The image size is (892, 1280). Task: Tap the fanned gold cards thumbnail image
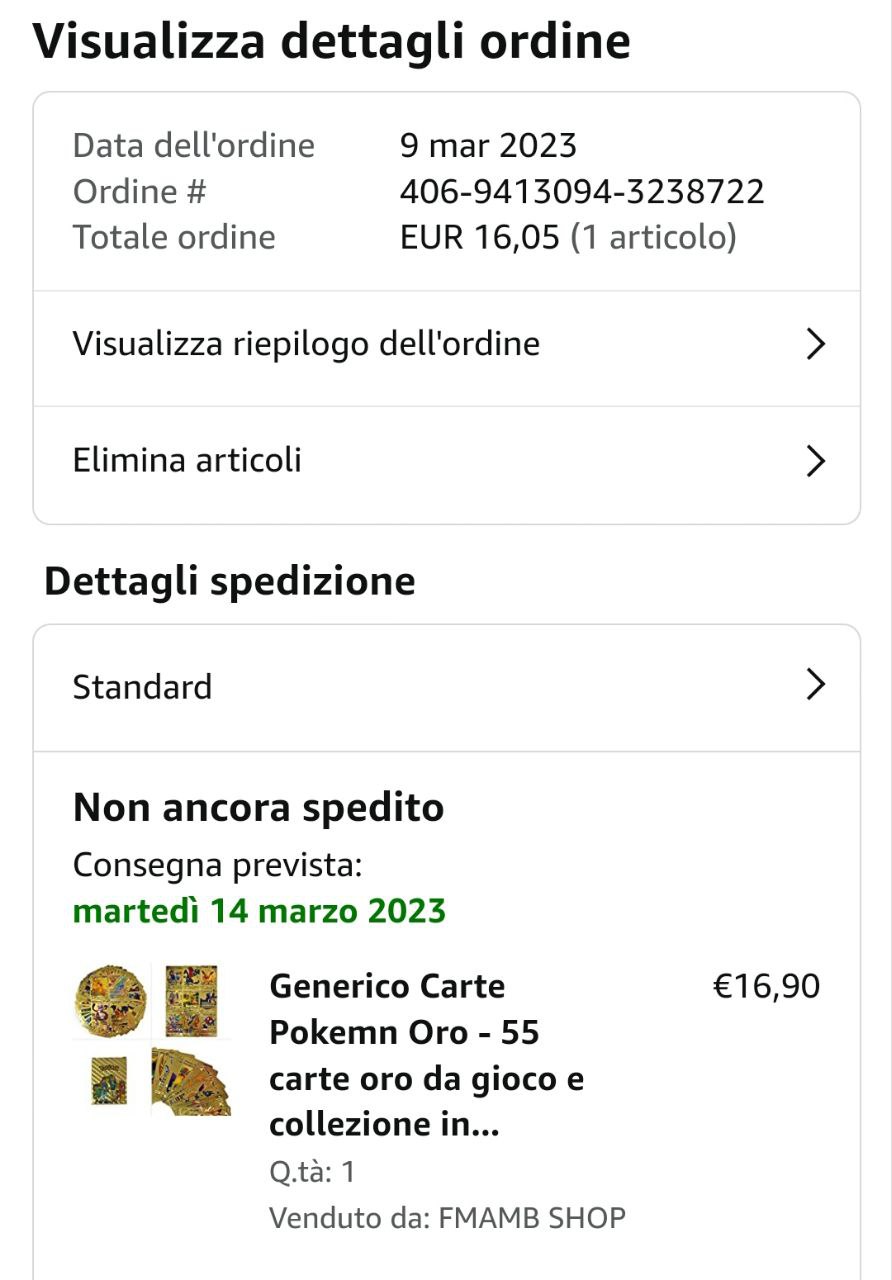pyautogui.click(x=190, y=1081)
